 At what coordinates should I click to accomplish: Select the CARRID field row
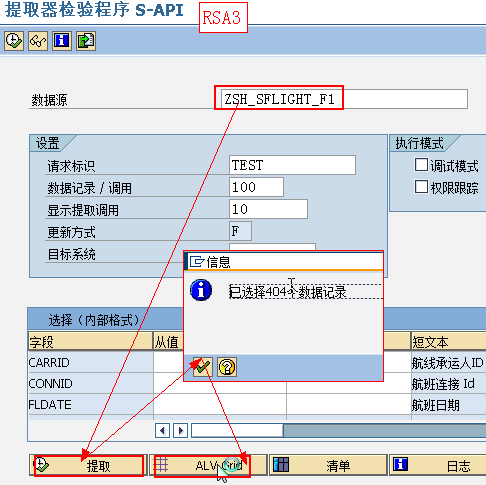click(x=91, y=362)
